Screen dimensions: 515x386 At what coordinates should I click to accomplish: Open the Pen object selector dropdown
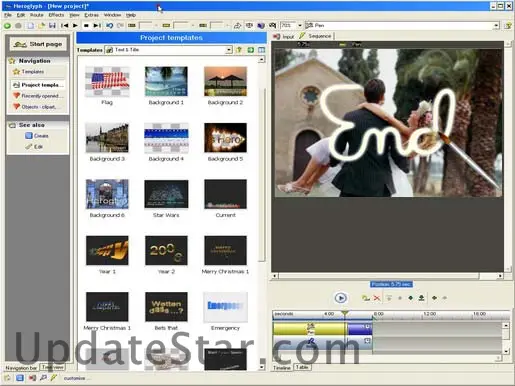click(496, 25)
